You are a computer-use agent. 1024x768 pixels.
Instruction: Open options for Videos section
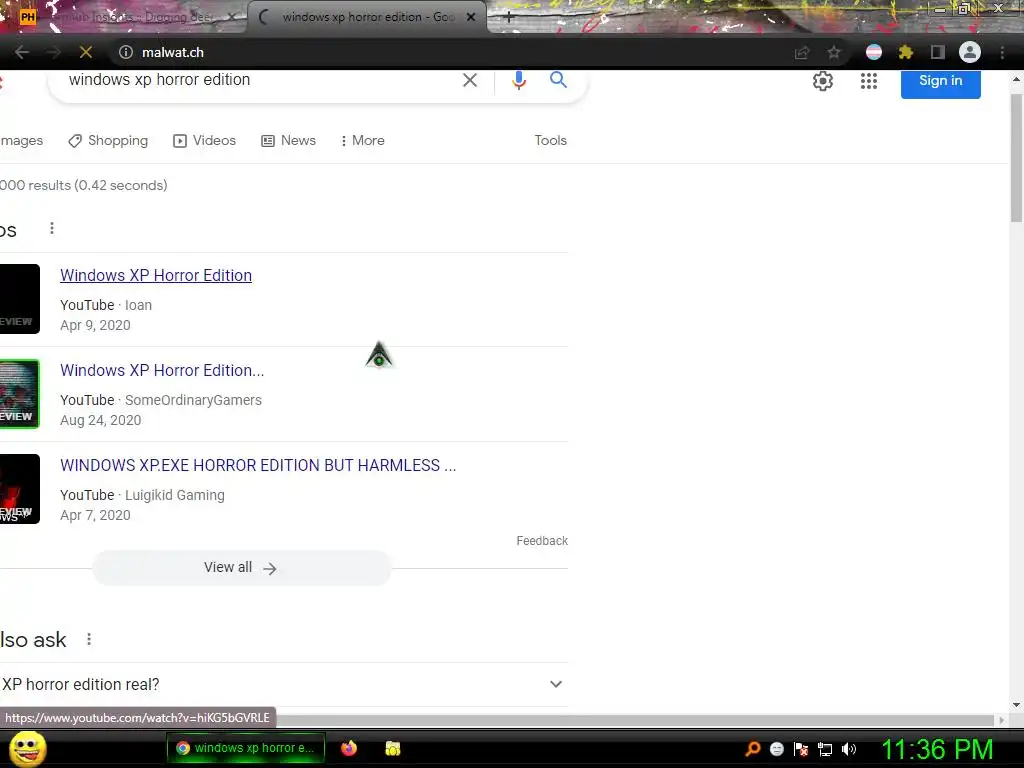pos(52,229)
